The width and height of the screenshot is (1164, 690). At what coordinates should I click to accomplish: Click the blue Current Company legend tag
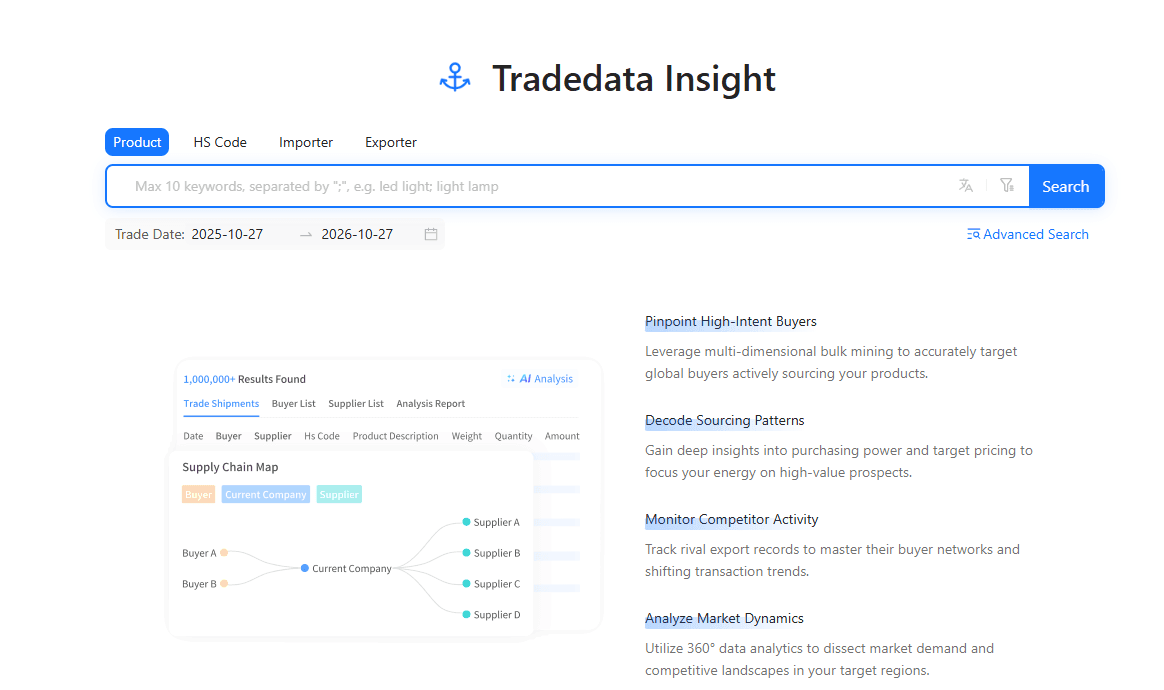[266, 495]
